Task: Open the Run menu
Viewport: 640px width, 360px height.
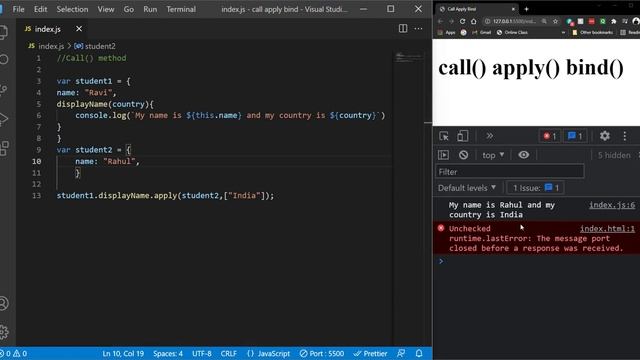Action: pyautogui.click(x=150, y=9)
